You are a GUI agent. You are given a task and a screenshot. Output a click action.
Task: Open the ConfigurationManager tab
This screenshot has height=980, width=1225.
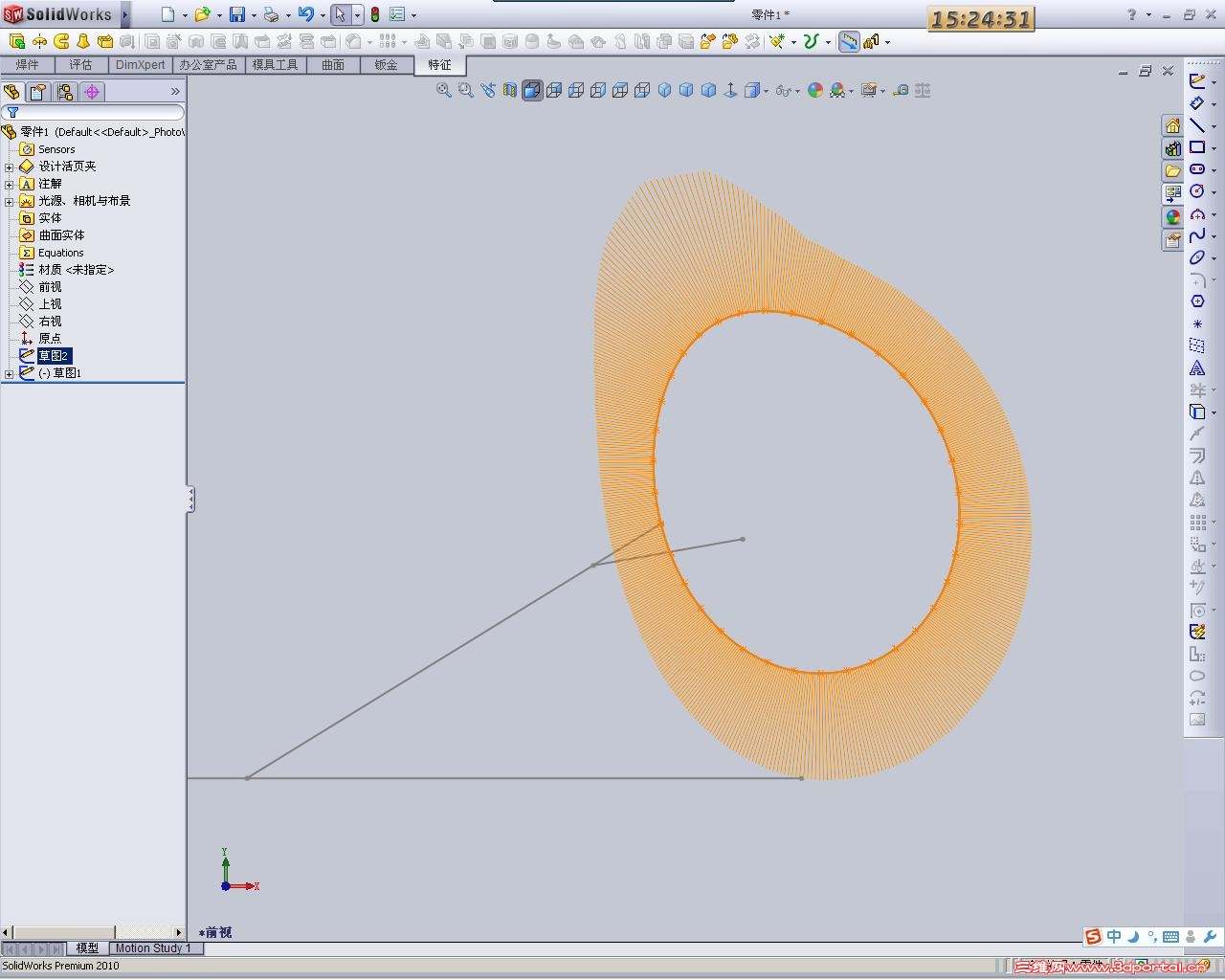[65, 92]
